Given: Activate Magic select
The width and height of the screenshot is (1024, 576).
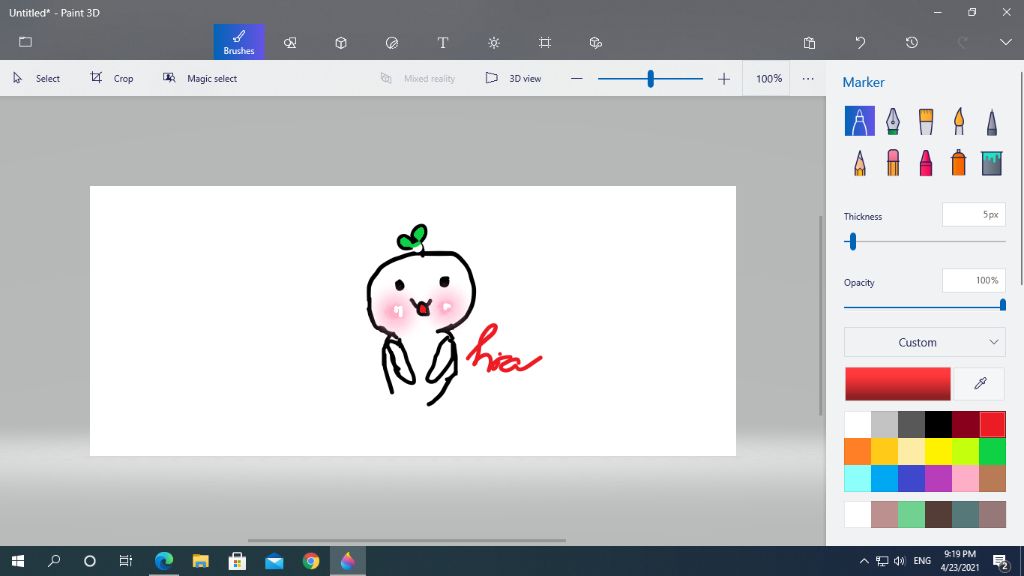Looking at the screenshot, I should pos(200,78).
